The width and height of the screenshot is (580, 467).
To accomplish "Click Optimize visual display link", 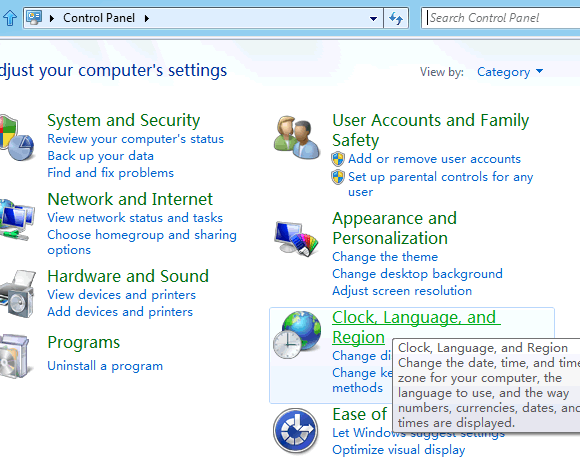I will [x=398, y=450].
